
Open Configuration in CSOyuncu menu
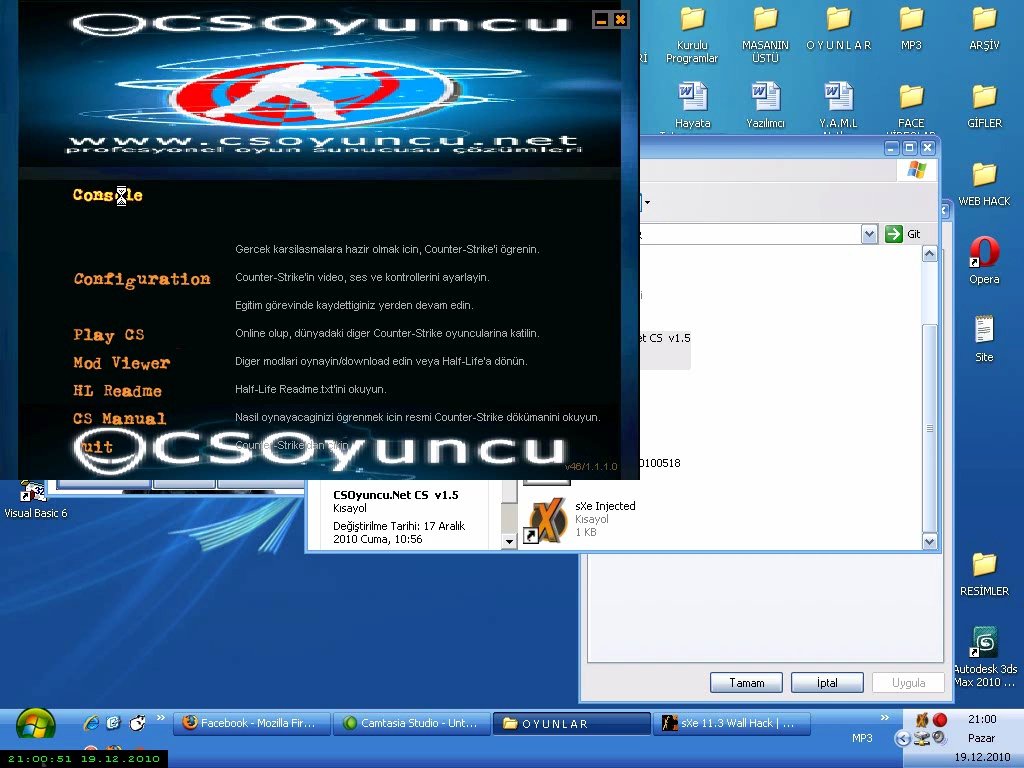[x=142, y=280]
